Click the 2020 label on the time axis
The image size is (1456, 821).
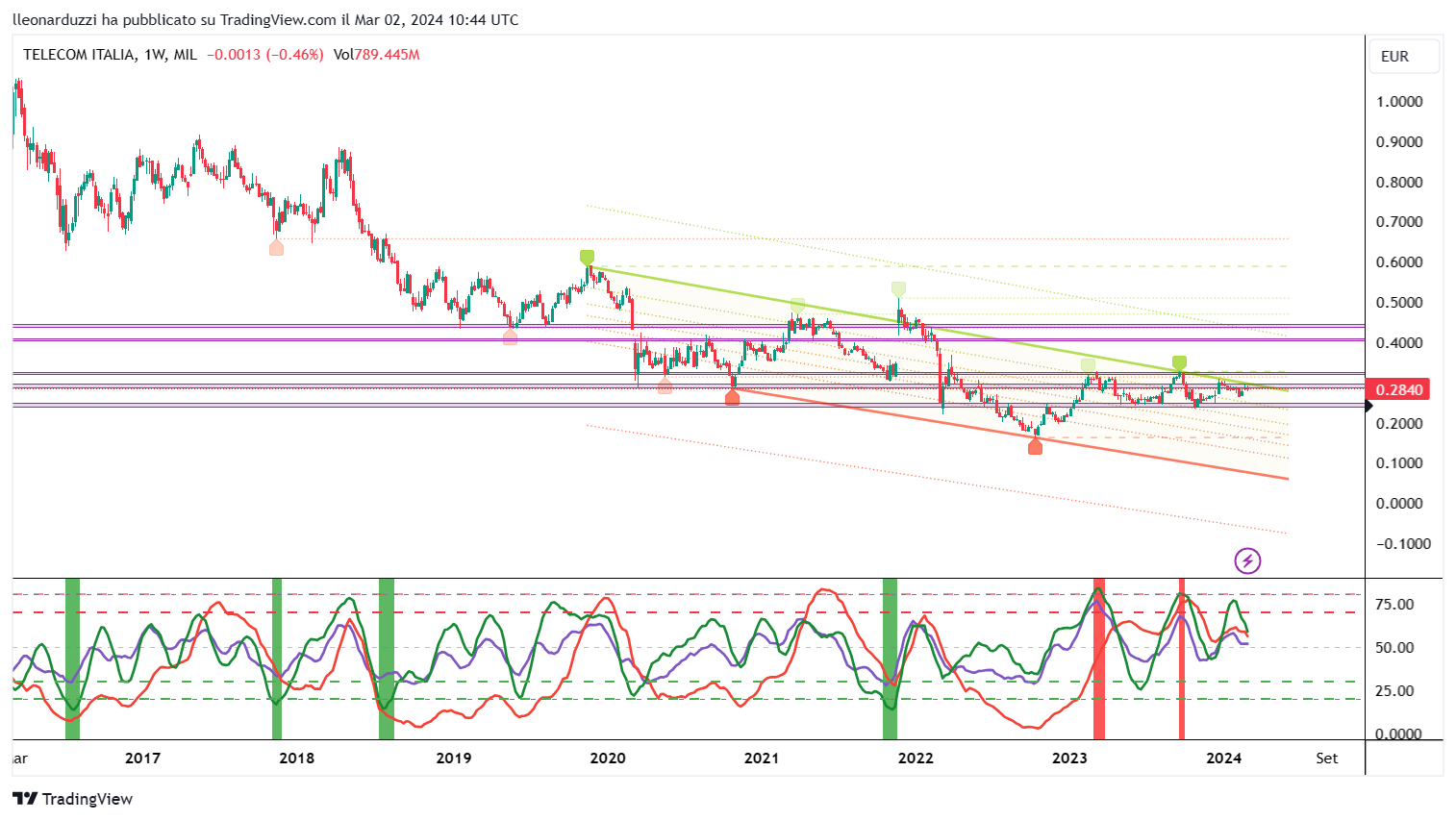point(608,759)
